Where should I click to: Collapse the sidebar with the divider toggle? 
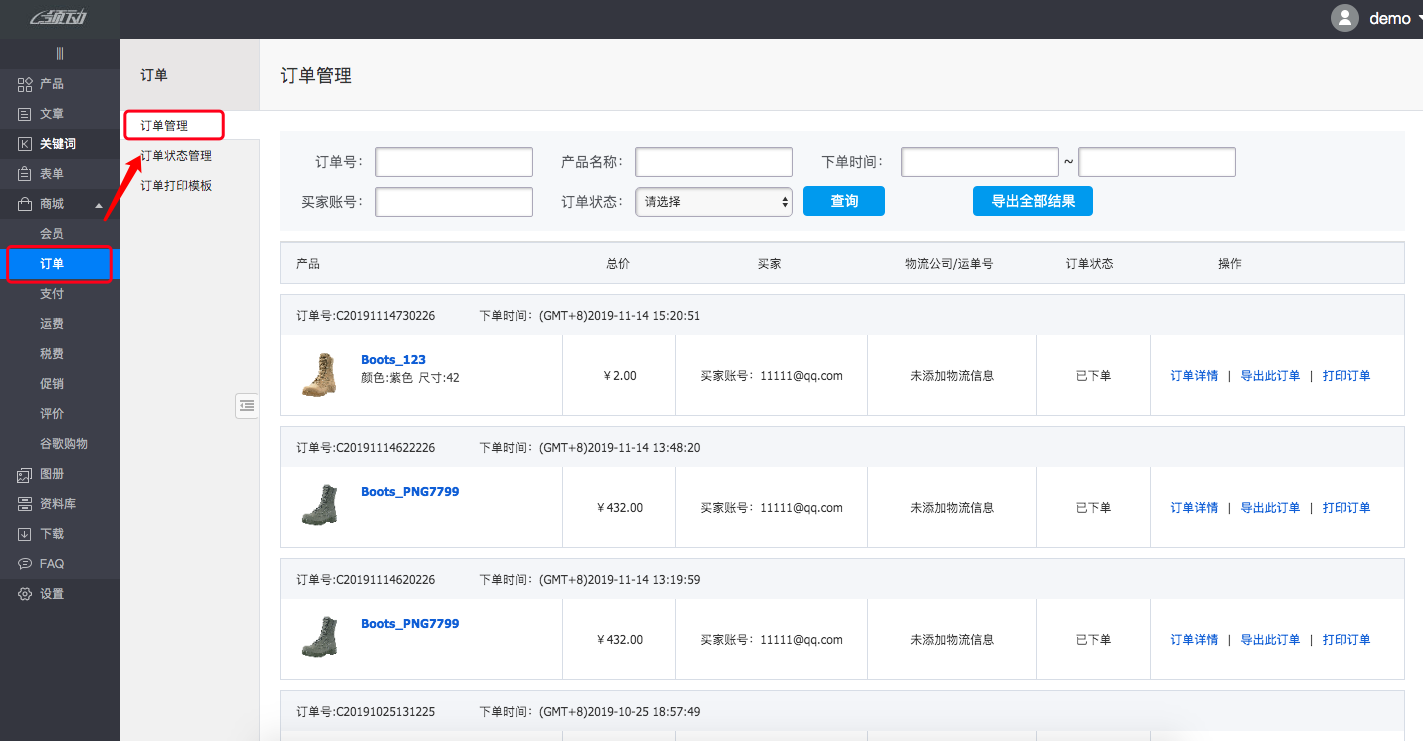tap(60, 52)
